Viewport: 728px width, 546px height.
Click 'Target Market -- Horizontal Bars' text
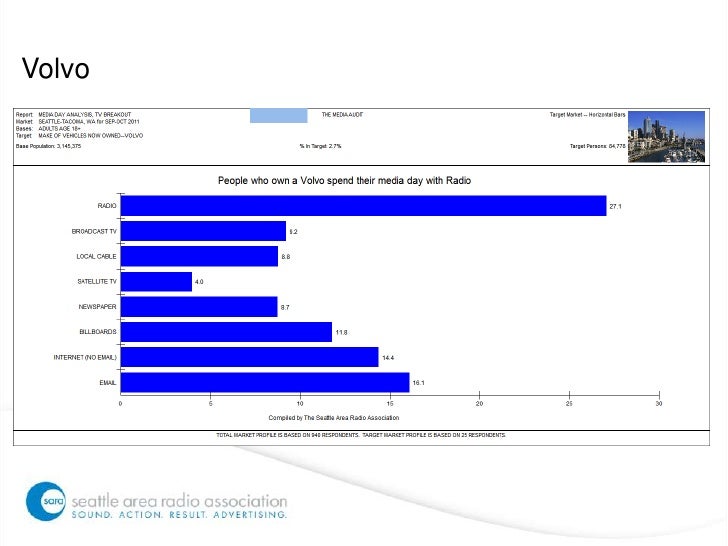pos(587,114)
